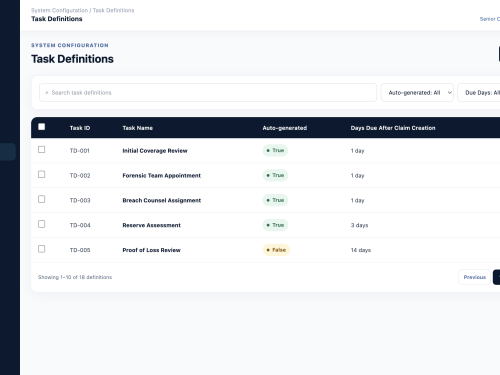Viewport: 500px width, 375px height.
Task: Sort by the Task ID column header
Action: (x=80, y=128)
